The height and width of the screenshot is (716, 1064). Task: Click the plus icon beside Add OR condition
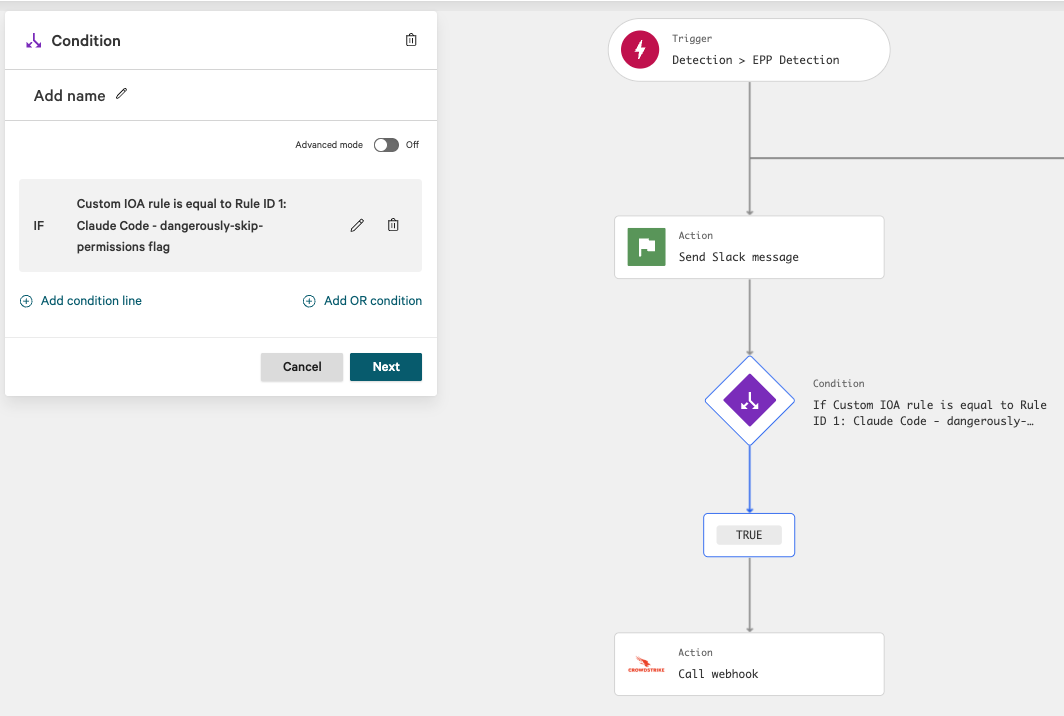coord(309,301)
